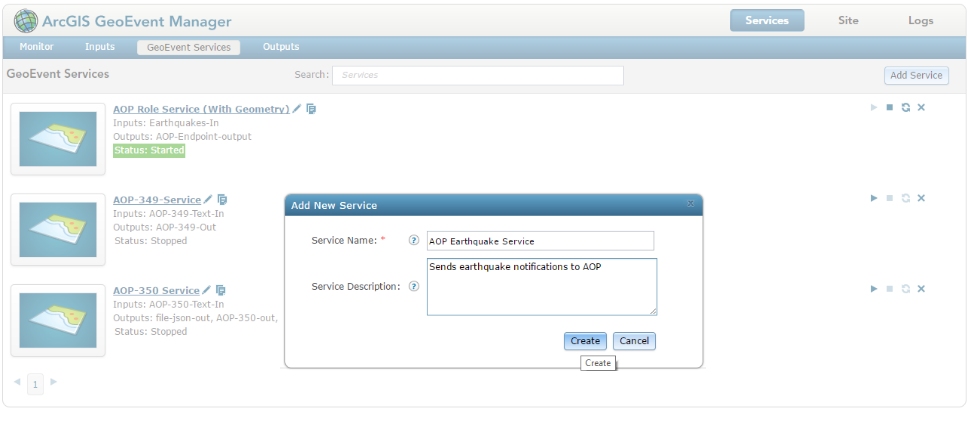Open help for Service Description field
Image resolution: width=968 pixels, height=424 pixels.
click(414, 286)
